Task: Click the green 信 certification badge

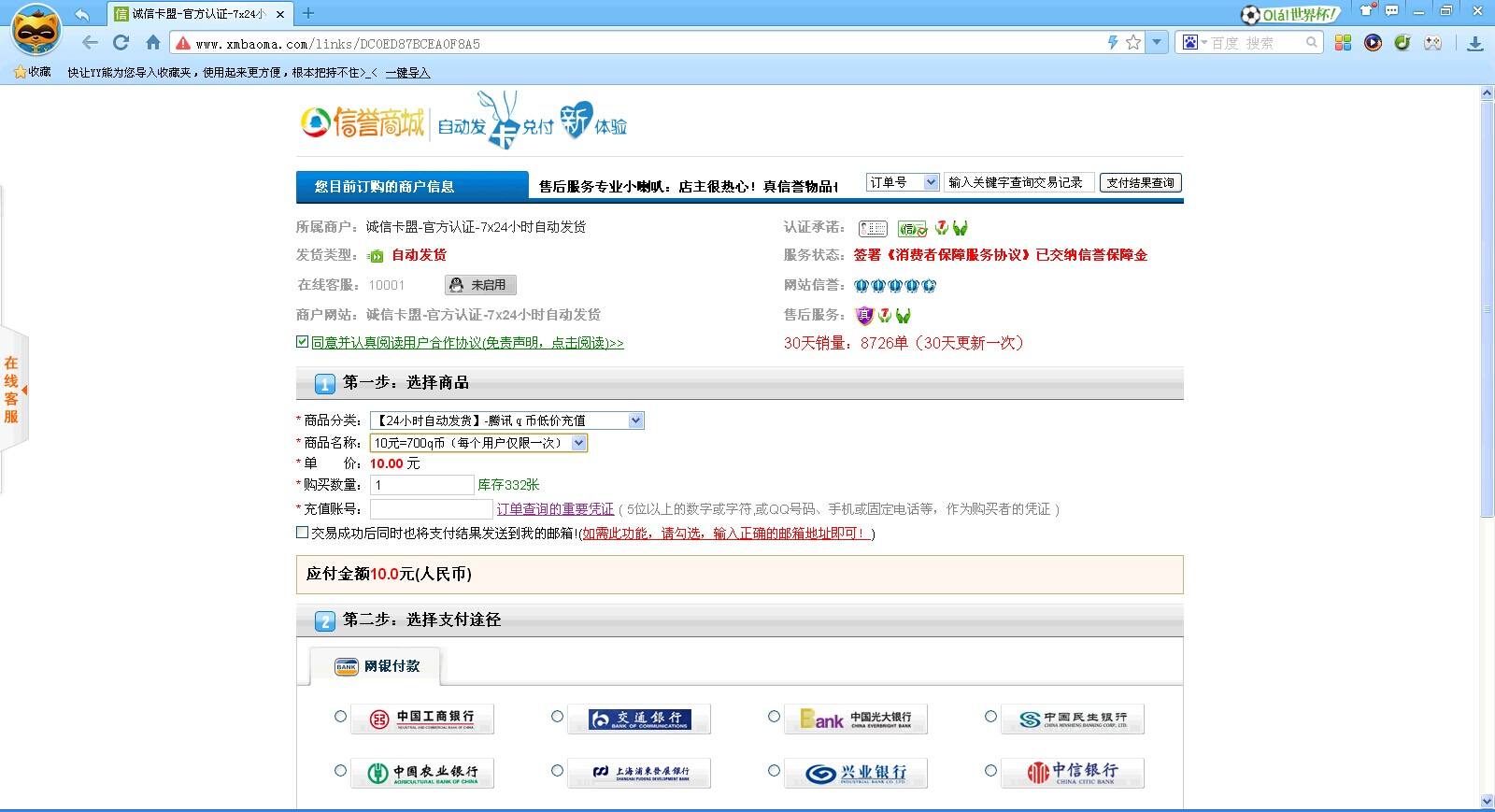Action: coord(912,228)
